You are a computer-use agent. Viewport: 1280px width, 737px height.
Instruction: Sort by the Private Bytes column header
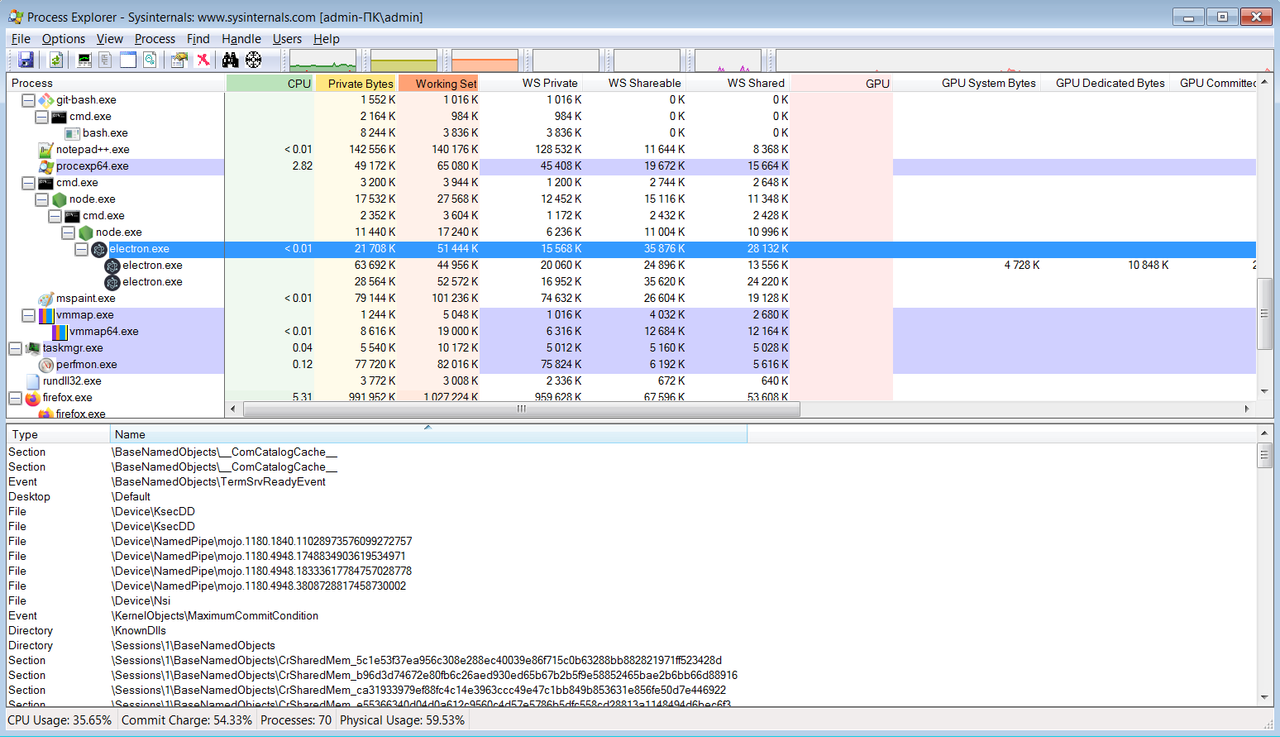tap(356, 83)
